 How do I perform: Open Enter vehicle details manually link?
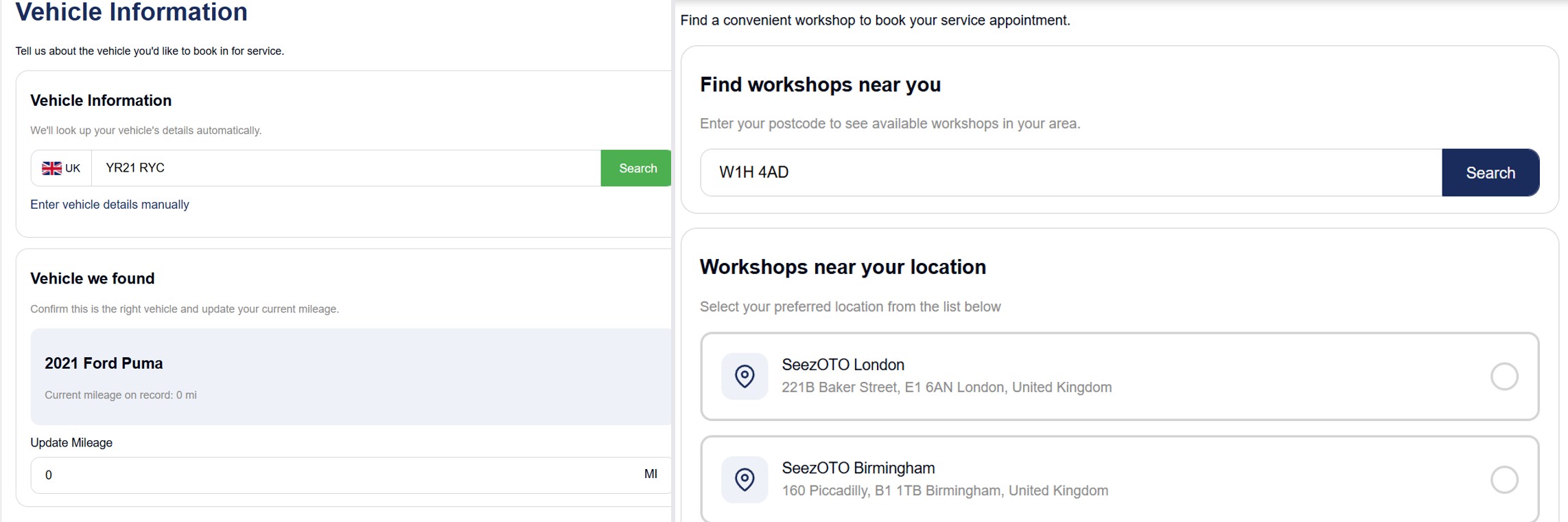point(110,205)
